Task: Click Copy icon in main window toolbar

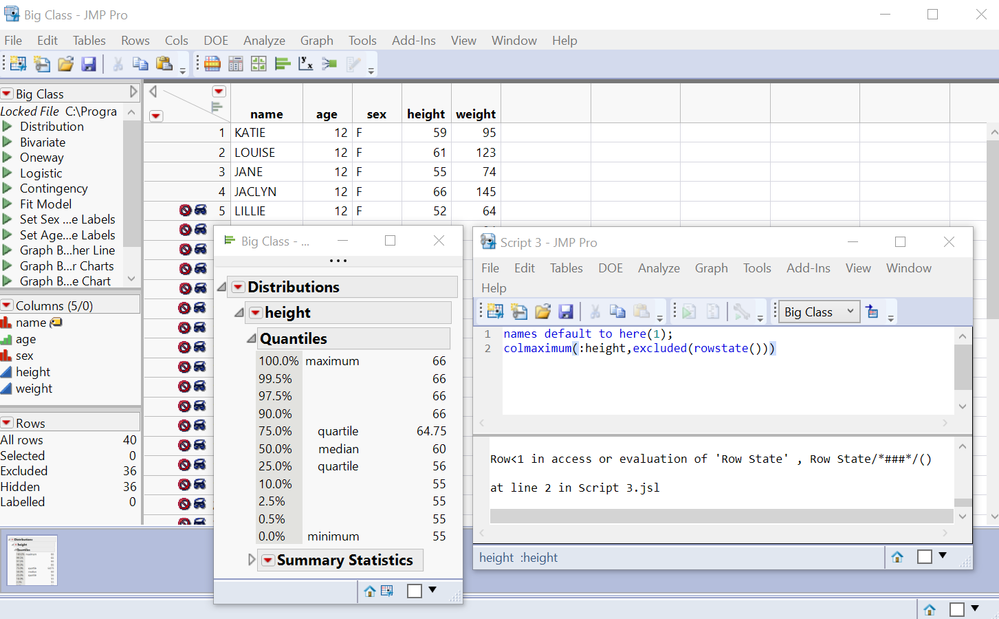Action: 140,64
